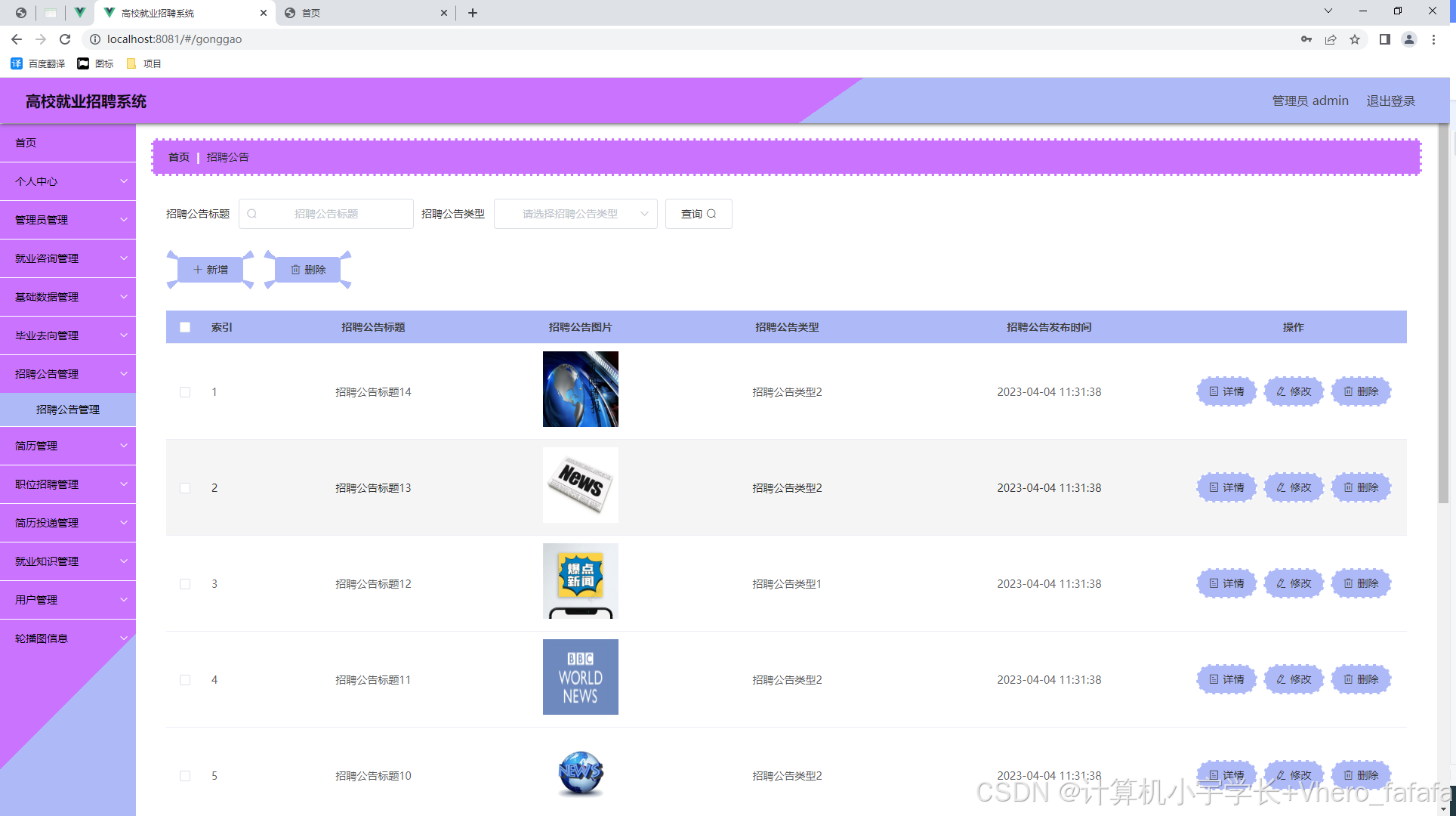The image size is (1456, 816).
Task: Check the checkbox for row 4
Action: click(185, 680)
